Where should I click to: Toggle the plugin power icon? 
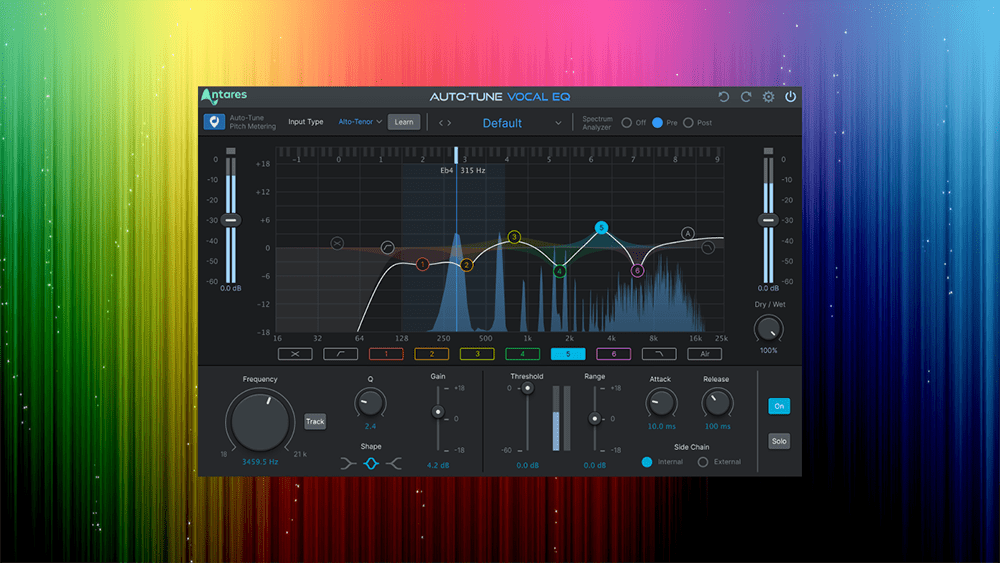pyautogui.click(x=790, y=97)
